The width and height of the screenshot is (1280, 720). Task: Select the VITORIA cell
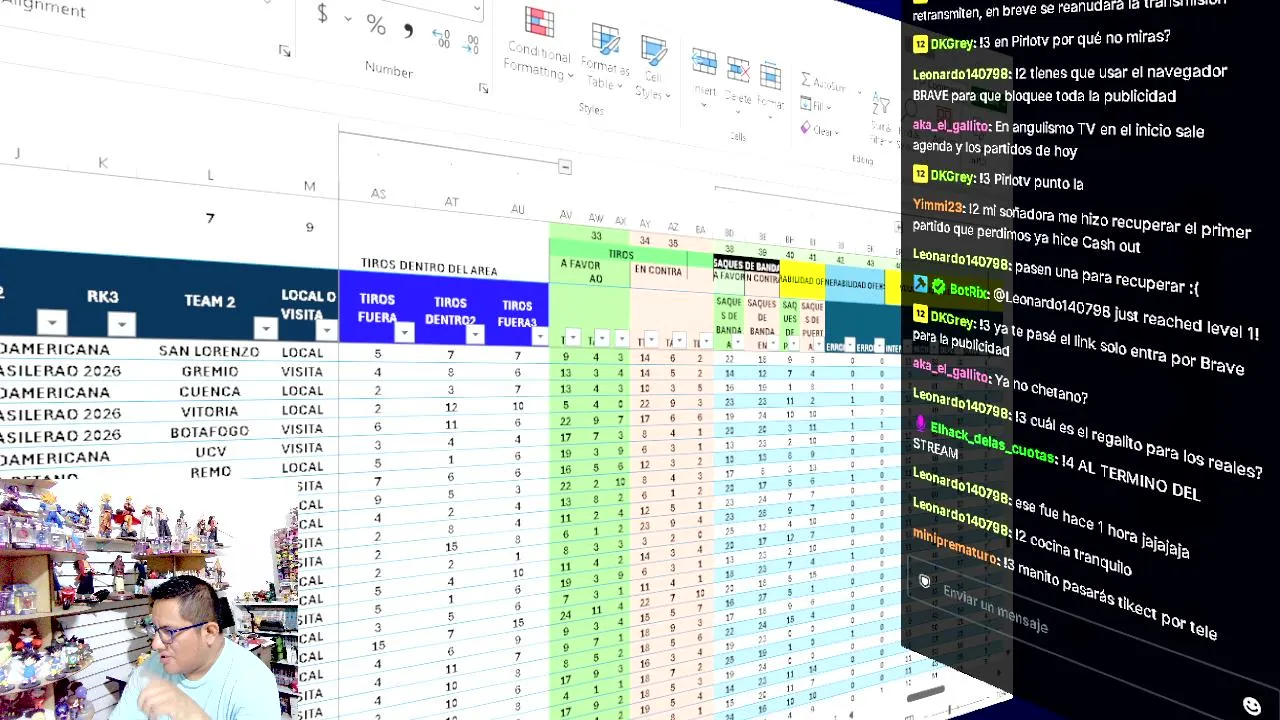pyautogui.click(x=210, y=411)
